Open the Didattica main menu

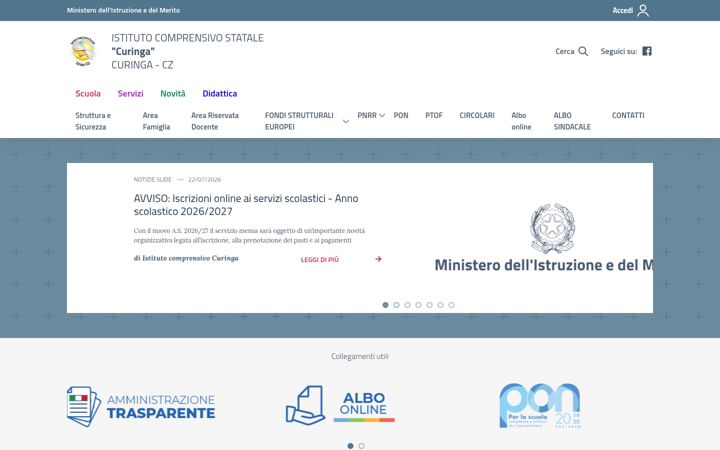219,94
